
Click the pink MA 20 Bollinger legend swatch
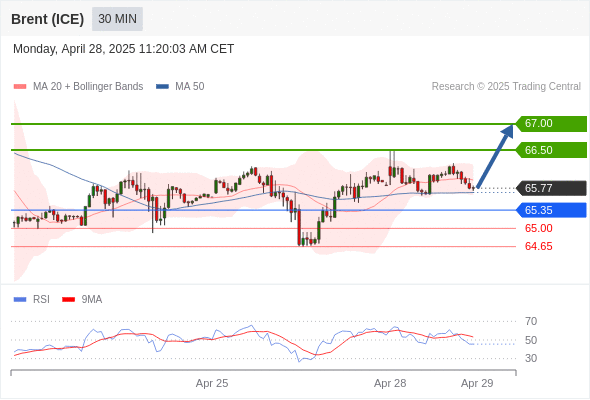point(20,87)
